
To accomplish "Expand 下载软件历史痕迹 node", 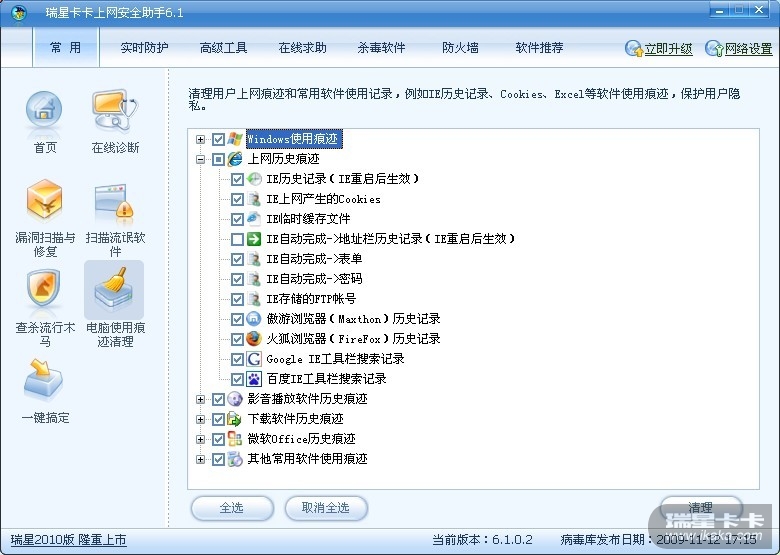I will (200, 419).
